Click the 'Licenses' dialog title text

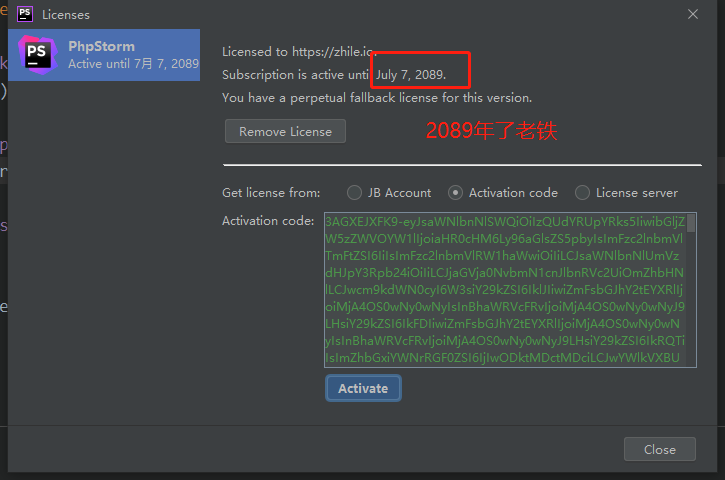tap(66, 15)
